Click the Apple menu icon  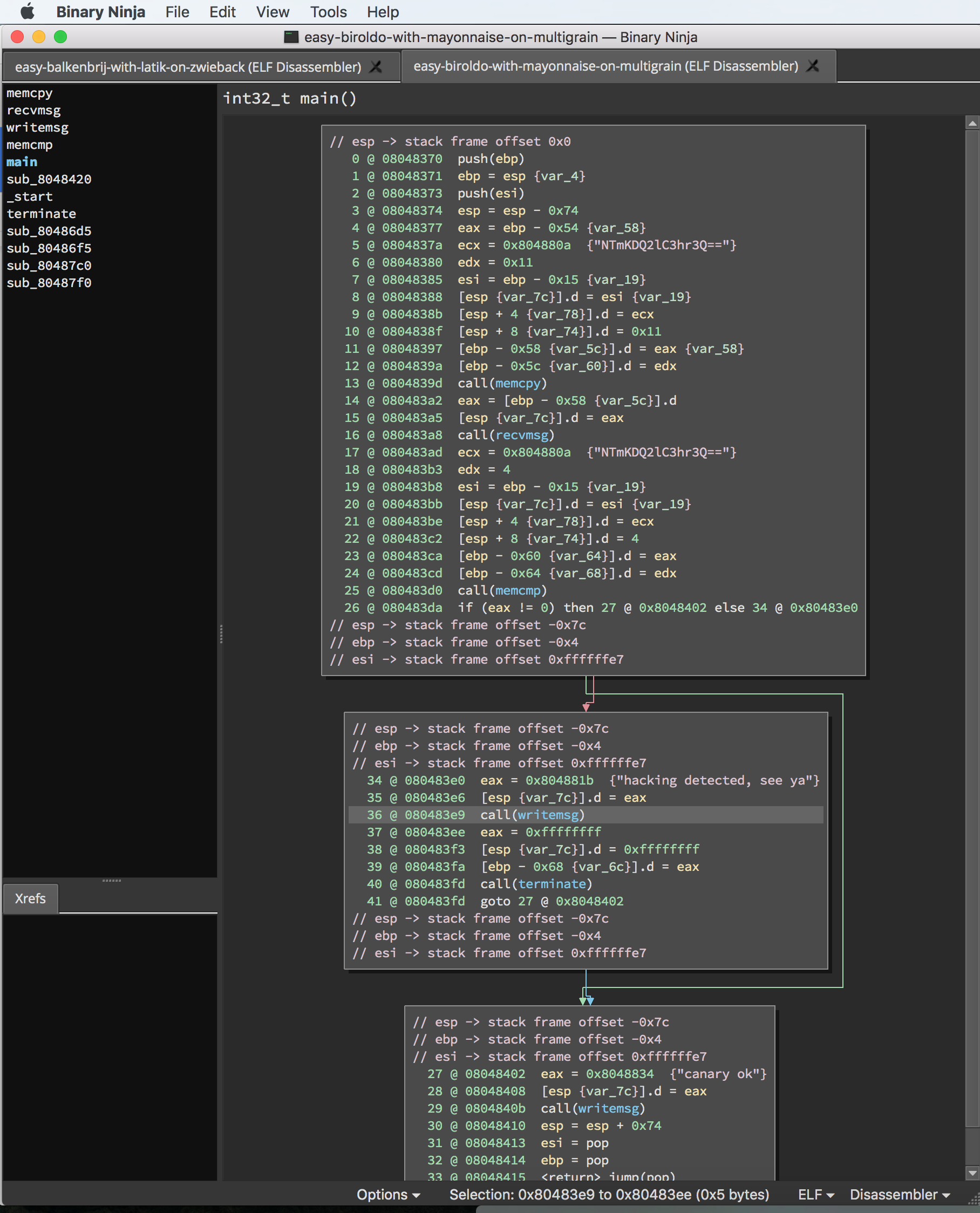coord(26,11)
